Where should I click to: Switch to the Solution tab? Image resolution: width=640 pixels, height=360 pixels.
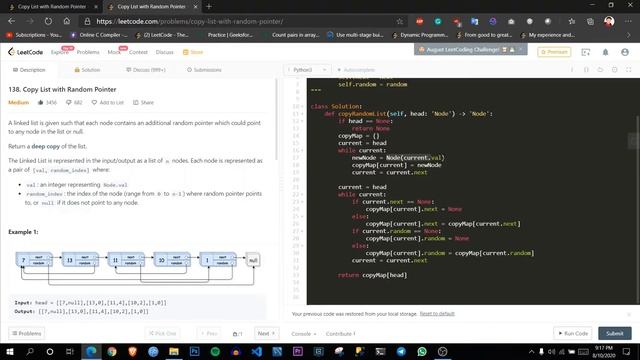click(87, 70)
